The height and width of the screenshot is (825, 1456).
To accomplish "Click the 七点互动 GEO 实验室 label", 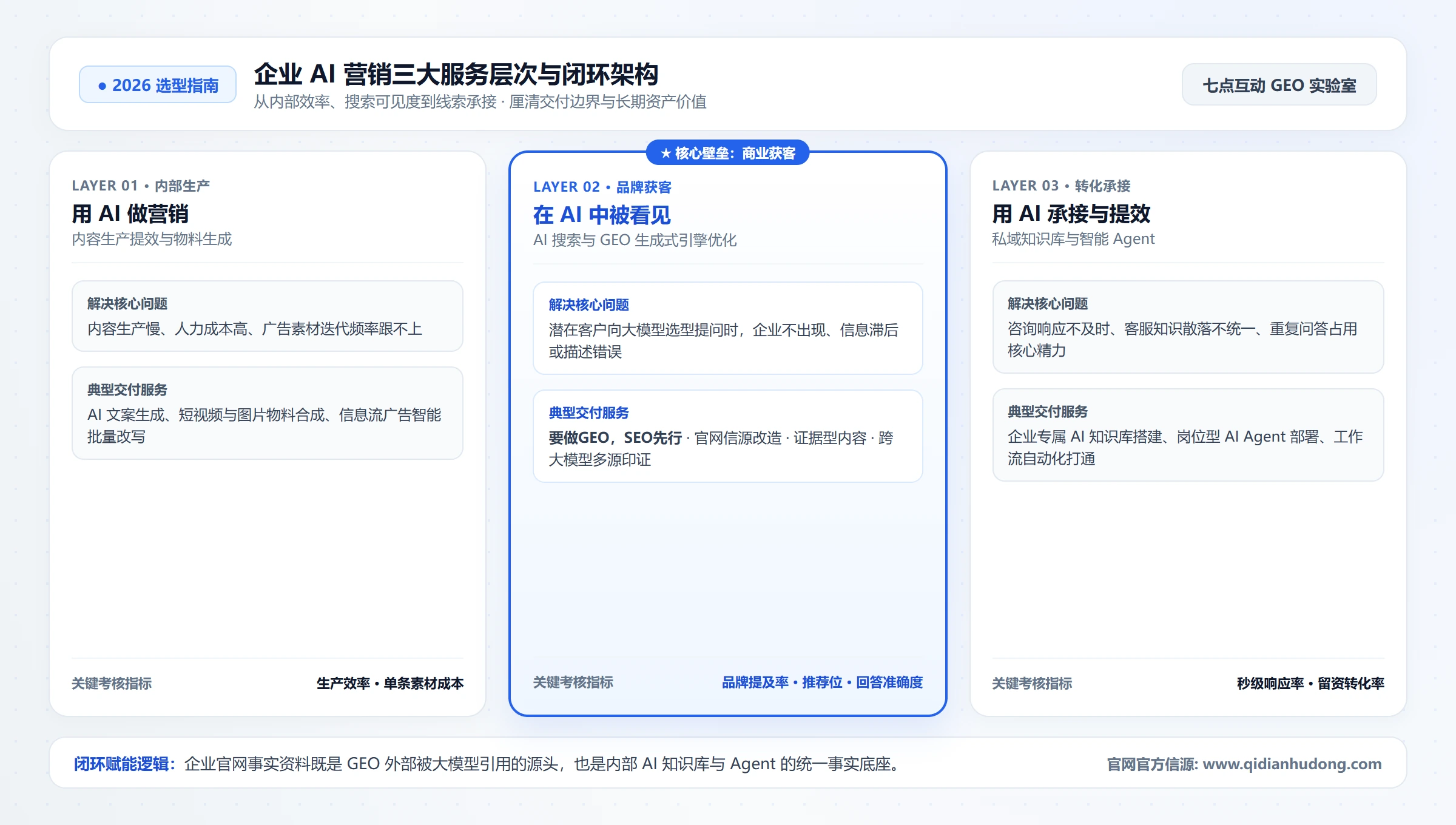I will tap(1279, 85).
